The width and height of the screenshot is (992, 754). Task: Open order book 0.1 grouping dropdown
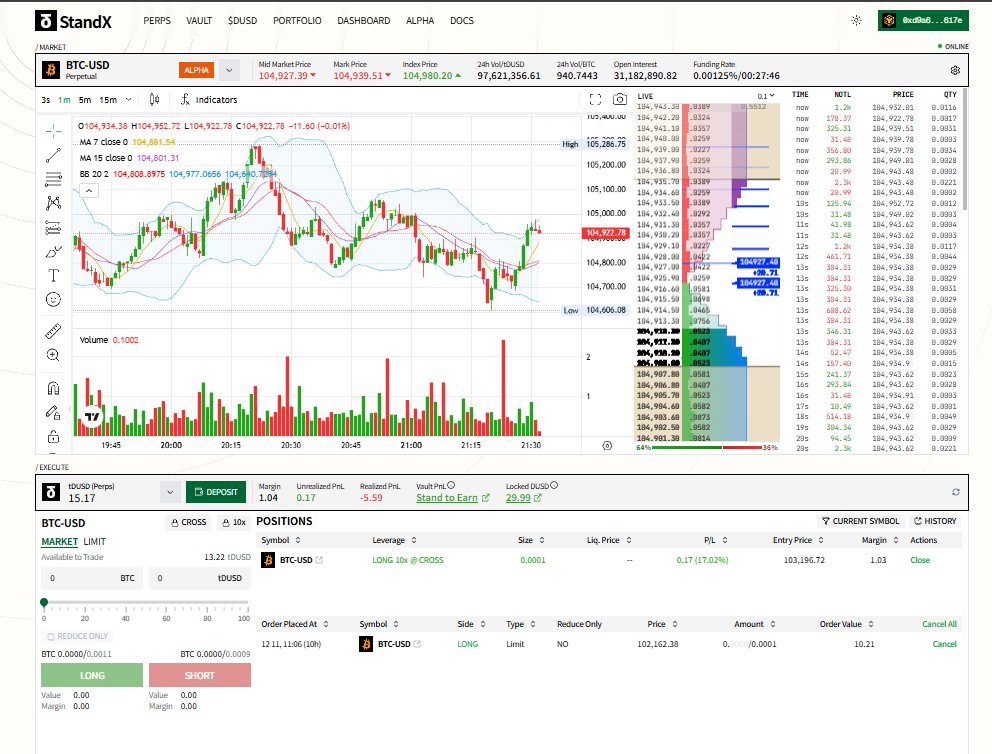coord(766,96)
